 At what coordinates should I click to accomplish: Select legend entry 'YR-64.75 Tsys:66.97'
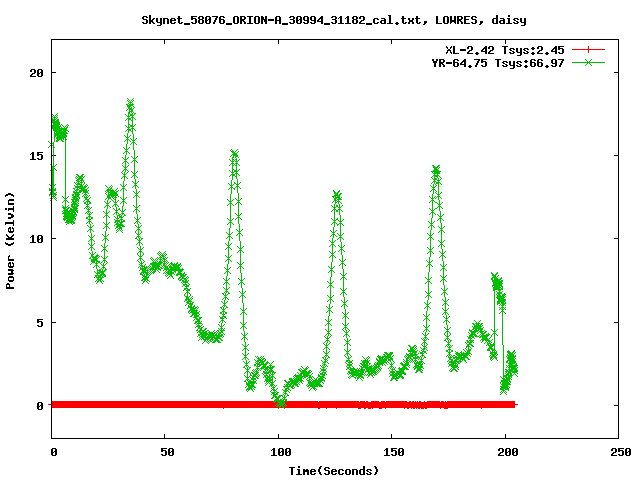[498, 63]
